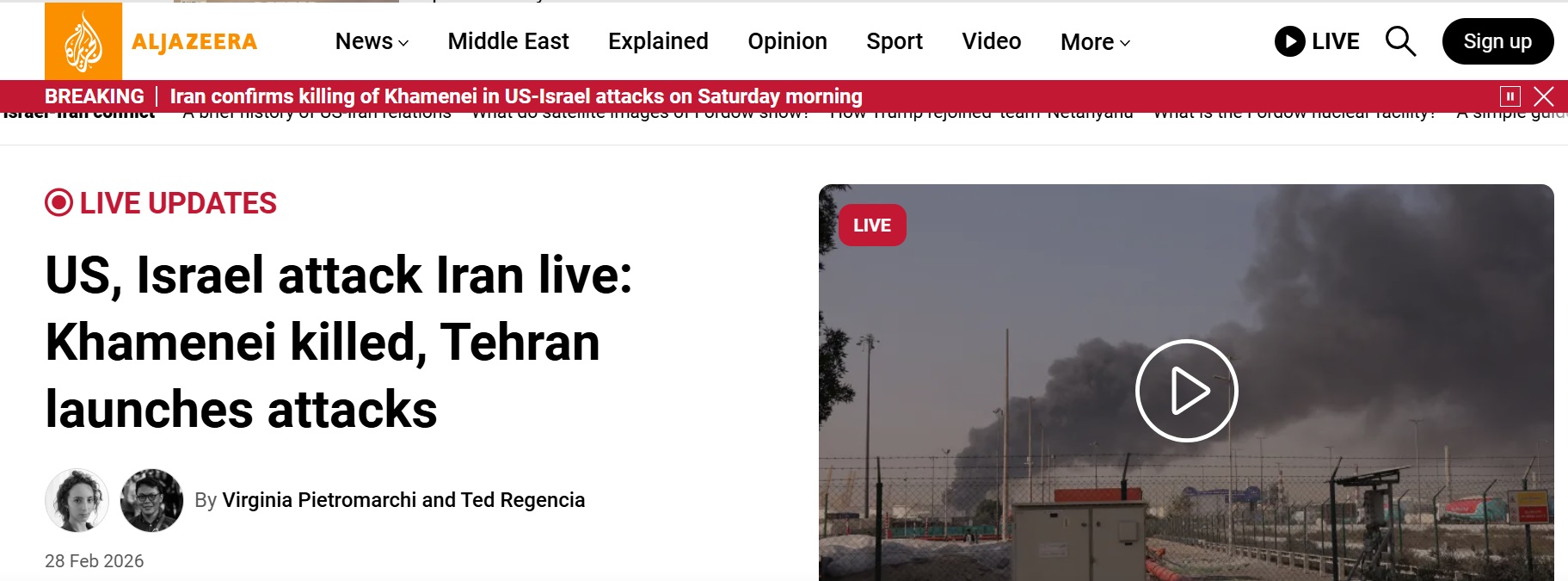1568x581 pixels.
Task: Open the Opinion section
Action: pos(787,41)
